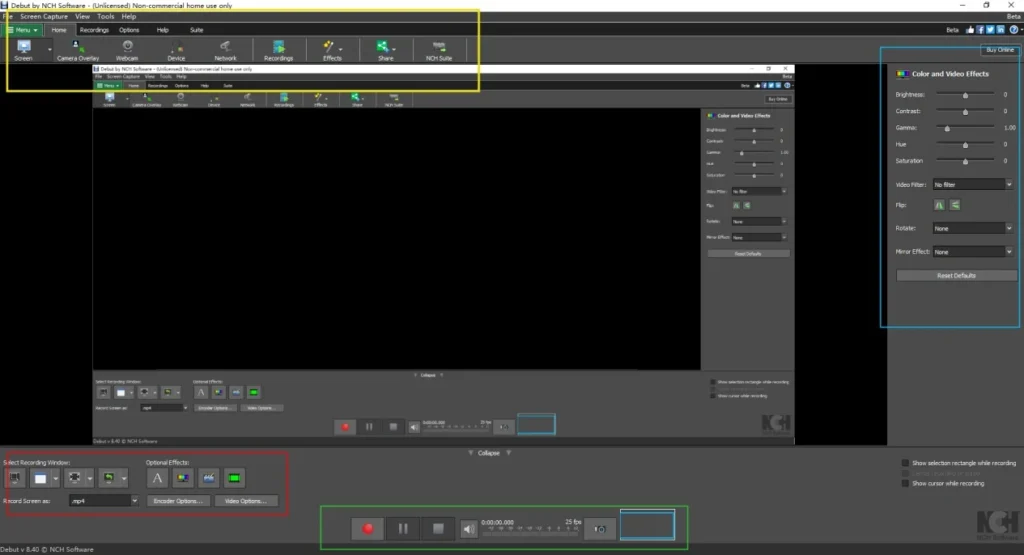Click the Share icon in main toolbar
This screenshot has width=1024, height=555.
[x=382, y=46]
